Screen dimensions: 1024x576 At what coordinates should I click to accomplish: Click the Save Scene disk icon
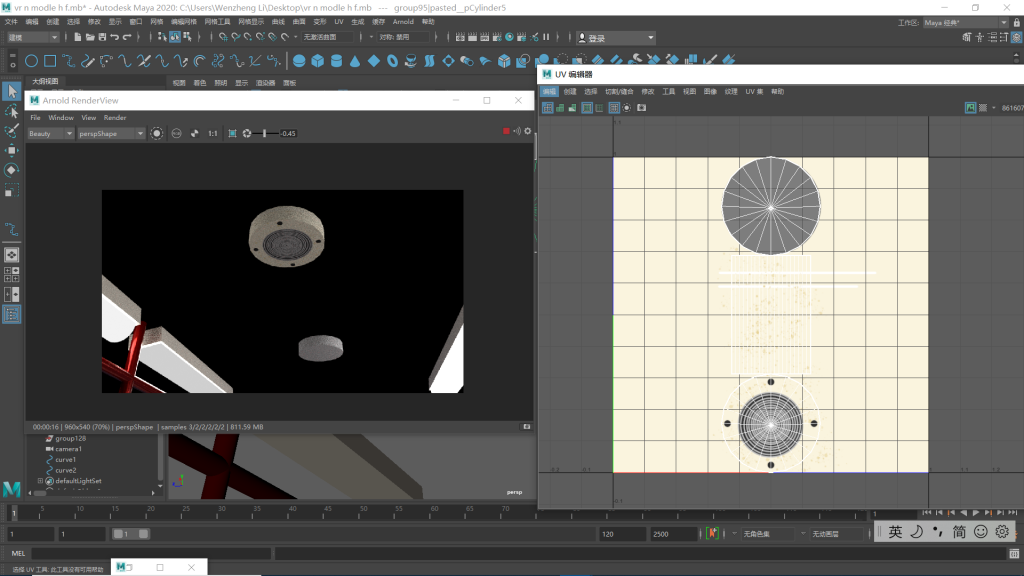click(103, 37)
